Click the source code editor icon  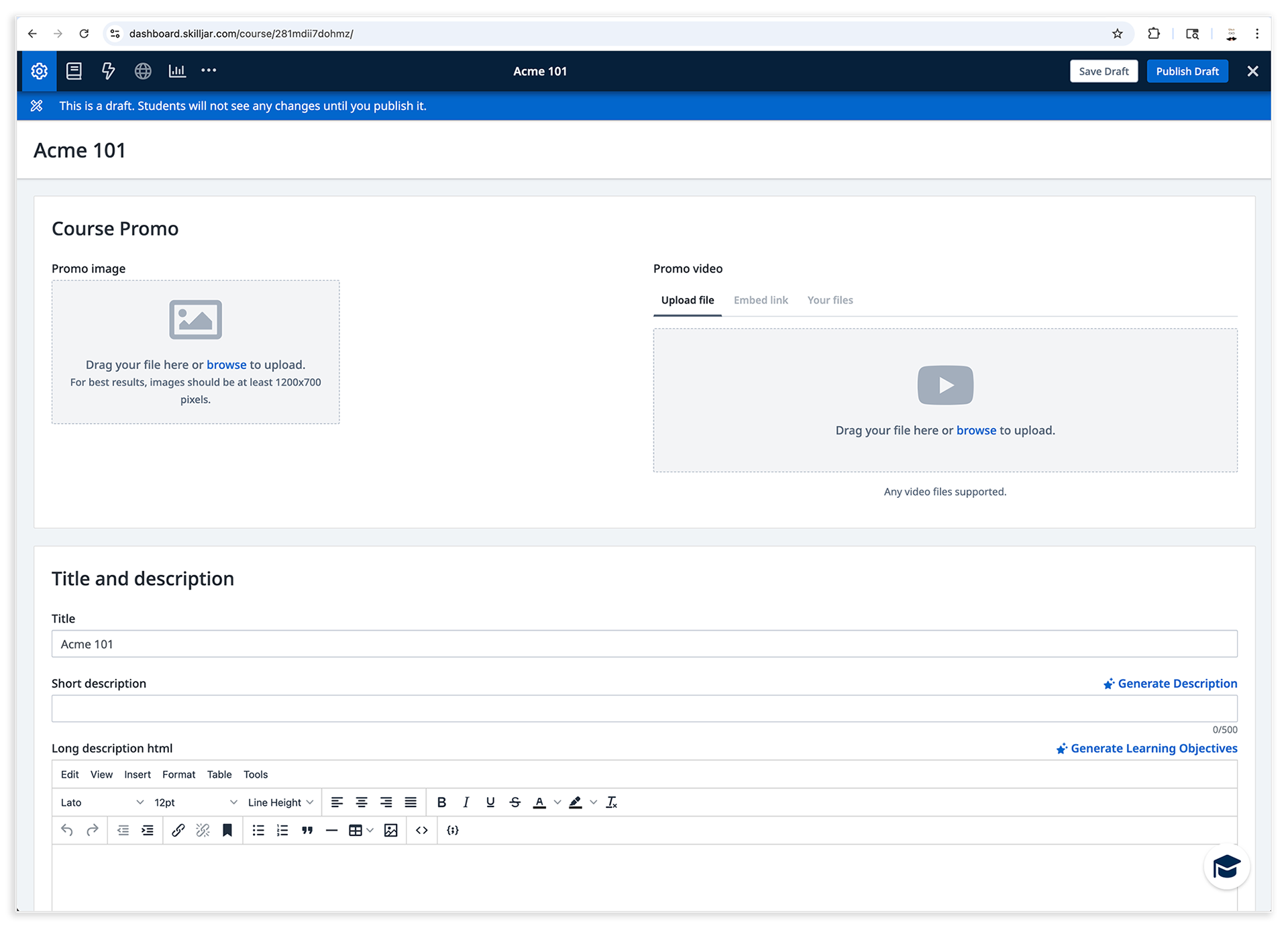point(422,831)
